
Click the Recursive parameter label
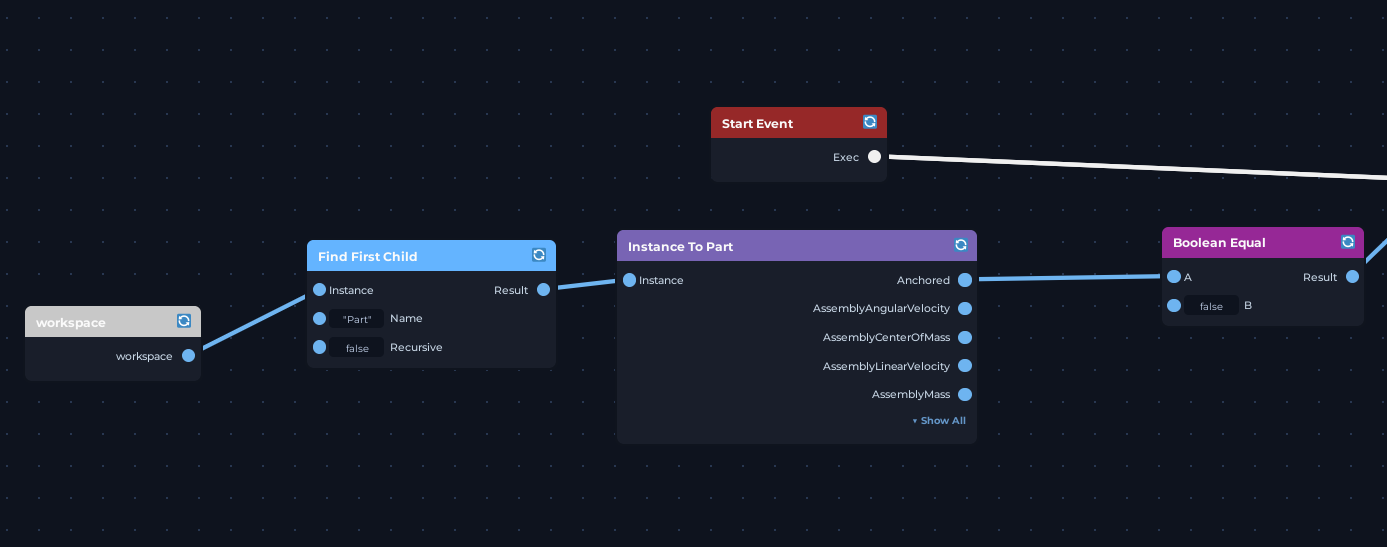tap(416, 347)
